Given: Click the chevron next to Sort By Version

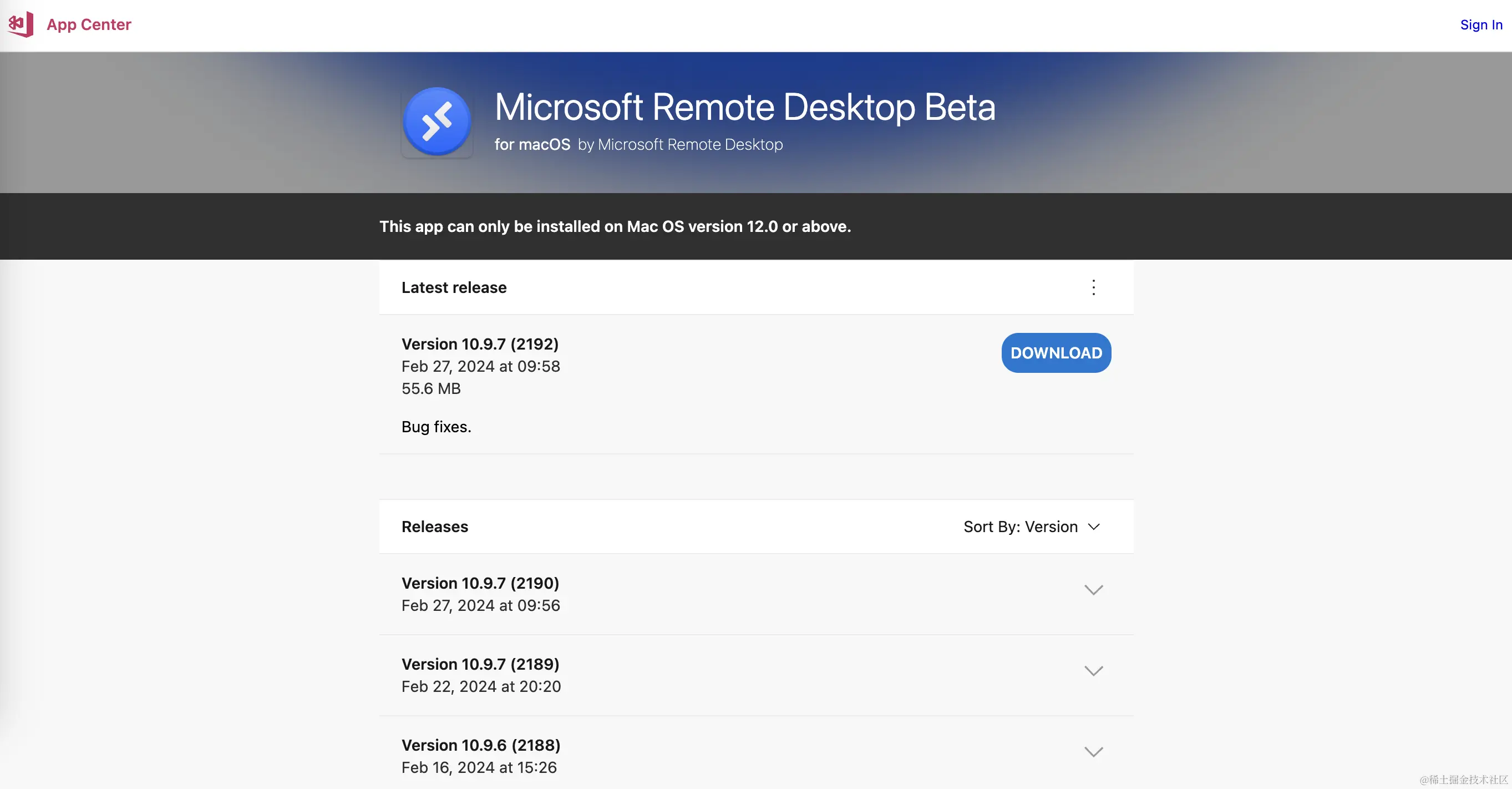Looking at the screenshot, I should (1093, 527).
